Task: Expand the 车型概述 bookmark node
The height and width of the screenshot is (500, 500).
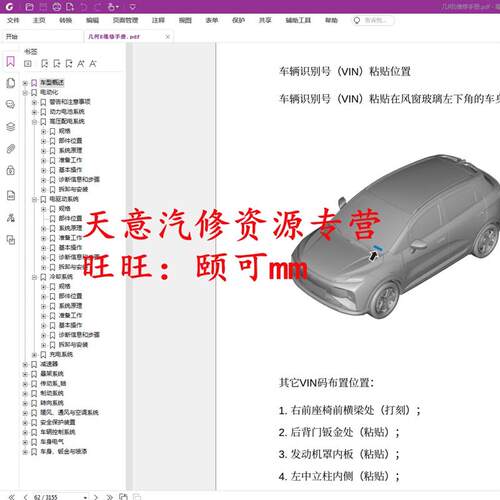Action: (x=25, y=83)
